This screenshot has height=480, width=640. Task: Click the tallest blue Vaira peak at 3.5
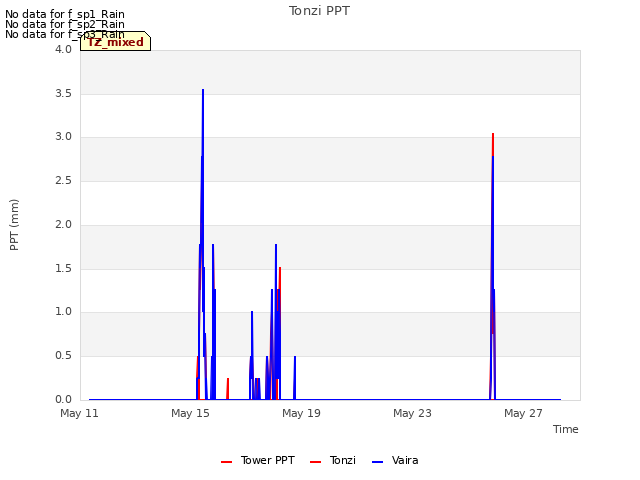[x=203, y=91]
